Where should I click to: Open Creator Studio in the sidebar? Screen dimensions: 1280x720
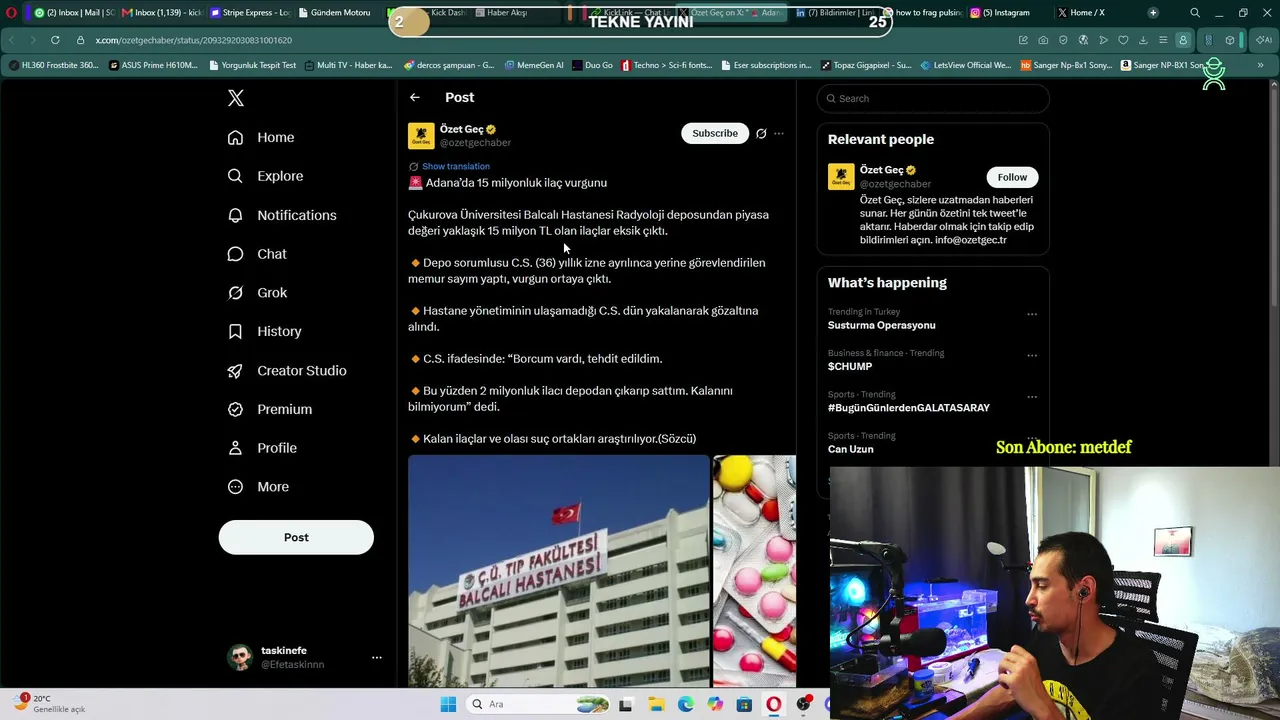(287, 370)
